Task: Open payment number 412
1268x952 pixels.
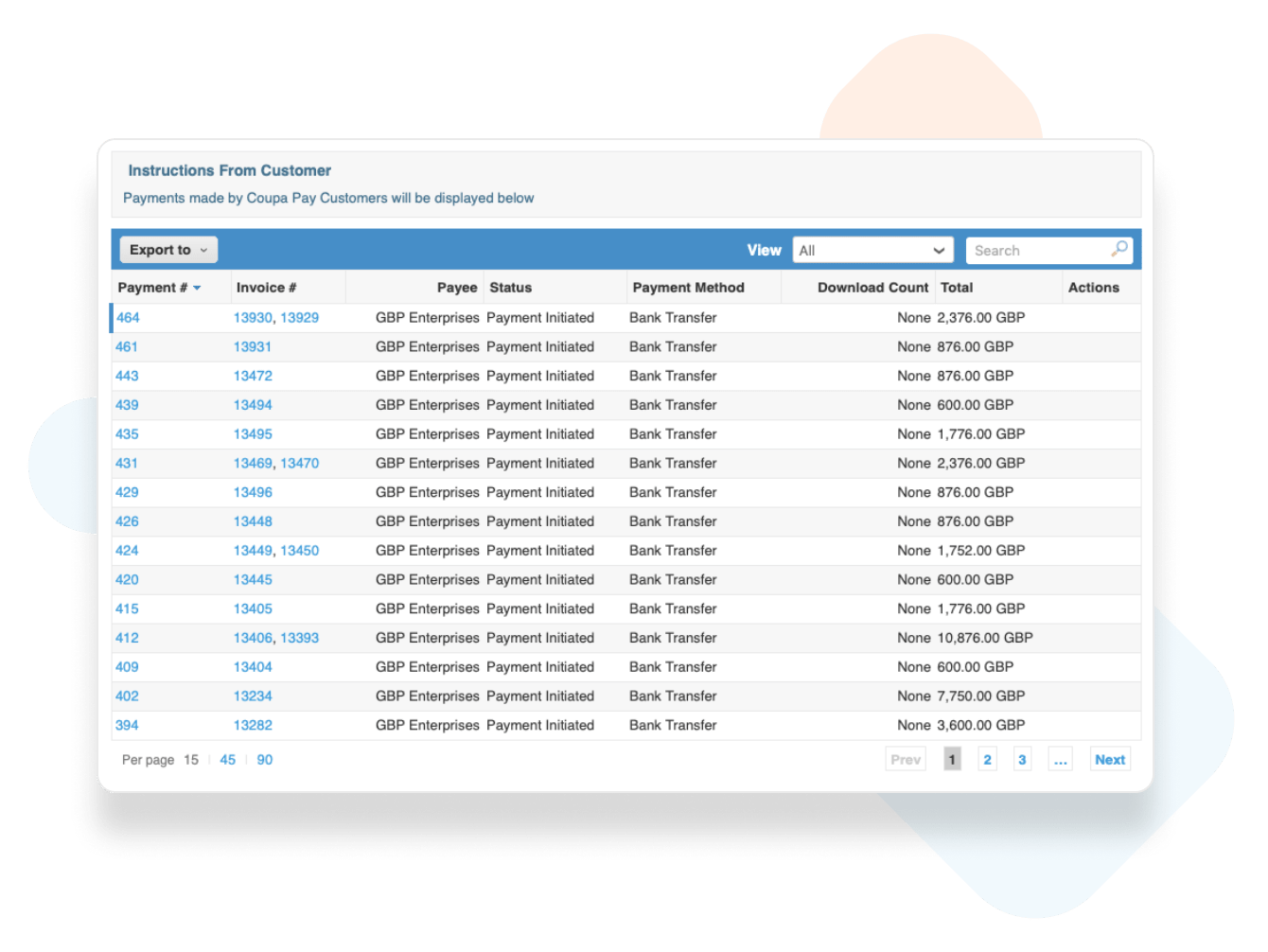Action: 127,638
